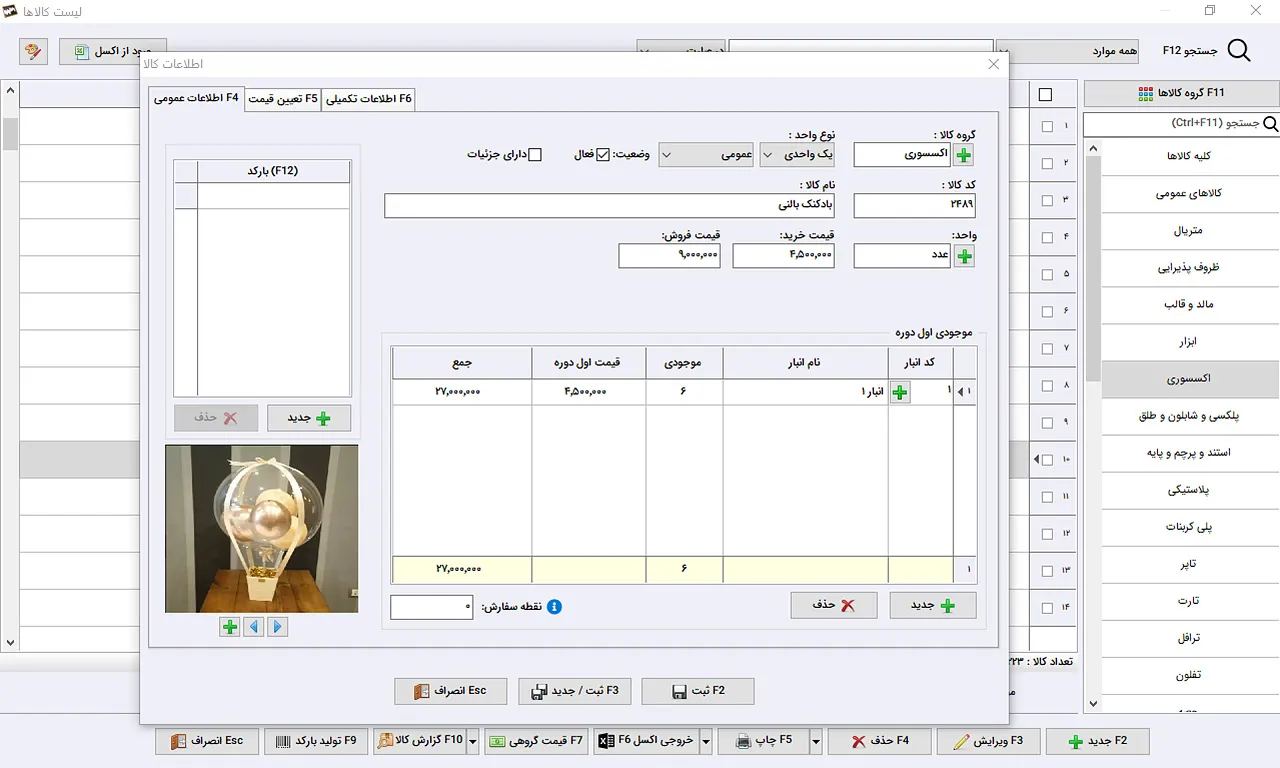
Task: Show next product image with right arrow
Action: 278,627
